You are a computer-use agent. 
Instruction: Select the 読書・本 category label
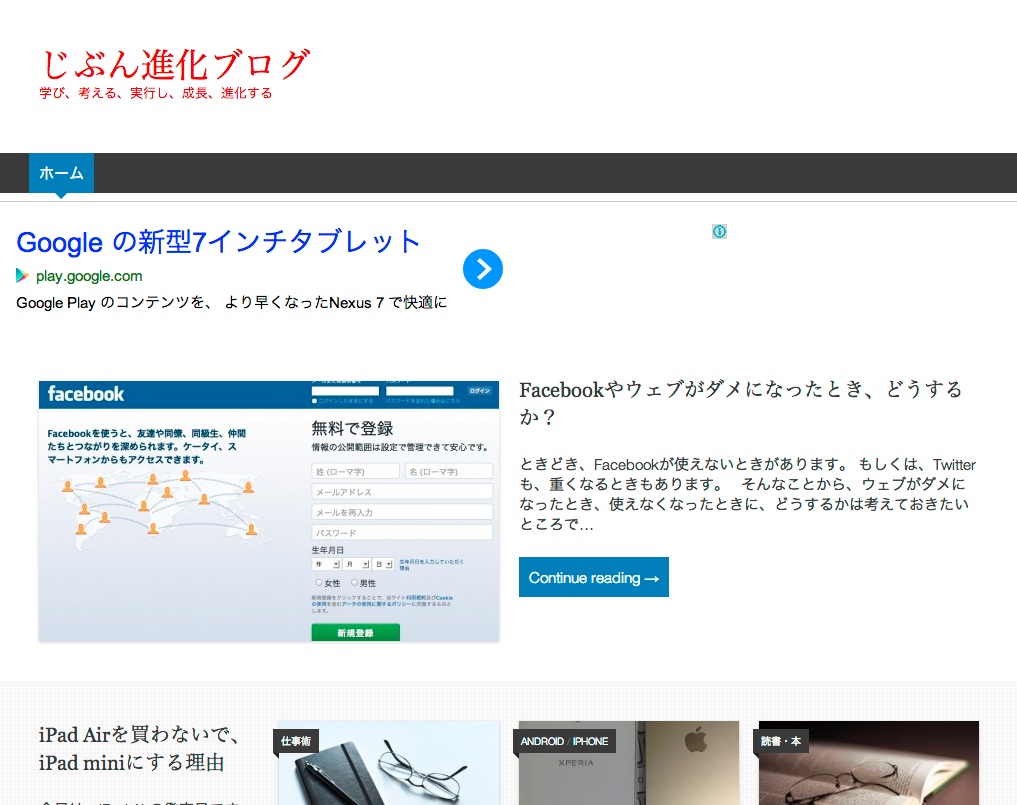[x=780, y=741]
